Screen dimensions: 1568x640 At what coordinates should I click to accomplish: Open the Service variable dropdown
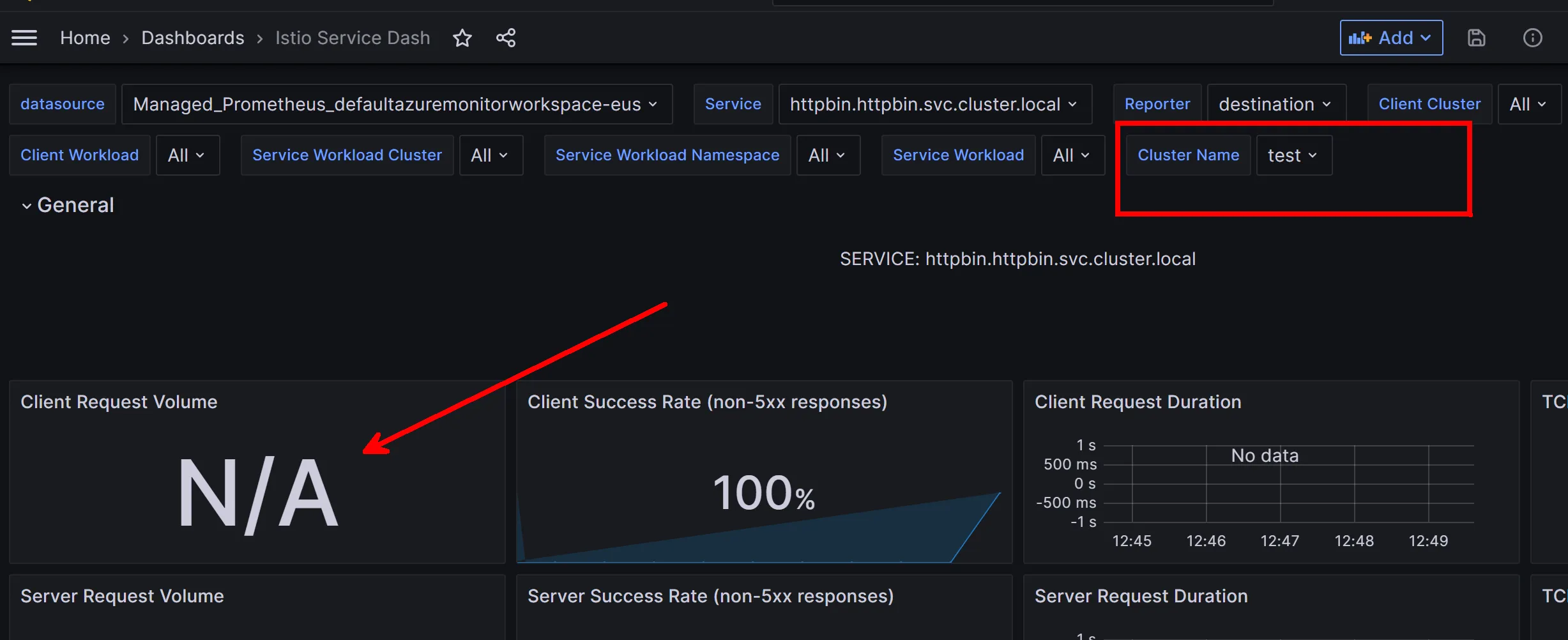point(934,104)
